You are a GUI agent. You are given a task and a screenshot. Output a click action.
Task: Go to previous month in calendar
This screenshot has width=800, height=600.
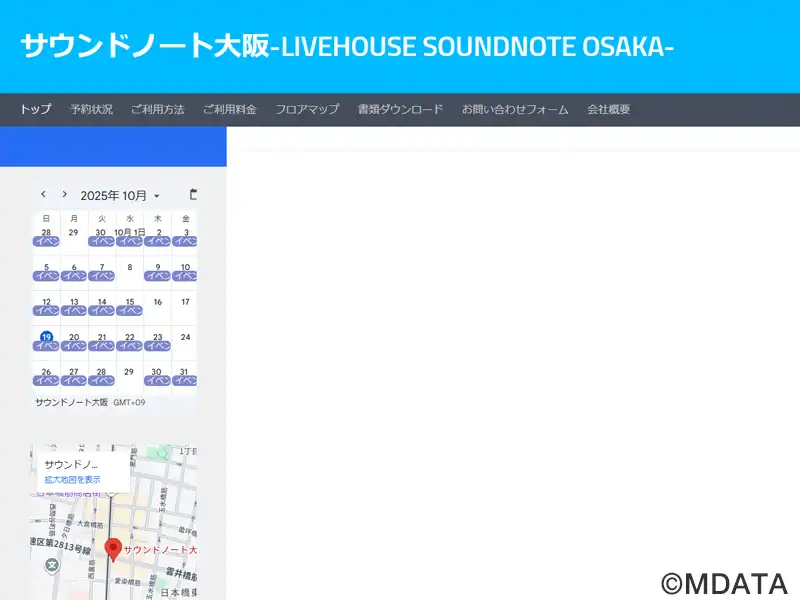click(43, 194)
